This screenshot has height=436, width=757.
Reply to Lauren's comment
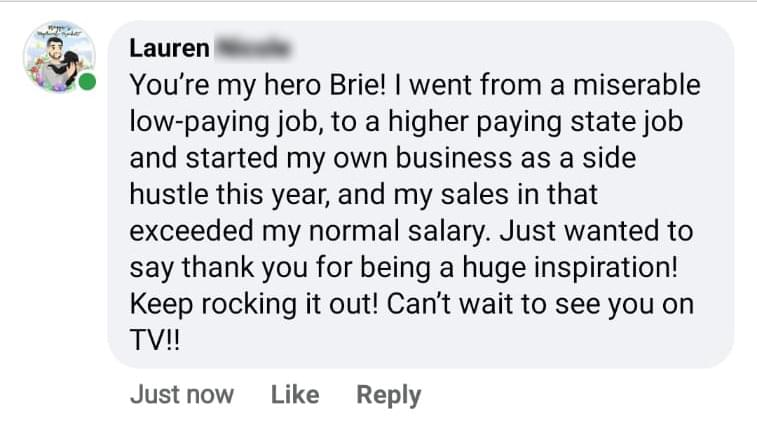(x=389, y=395)
